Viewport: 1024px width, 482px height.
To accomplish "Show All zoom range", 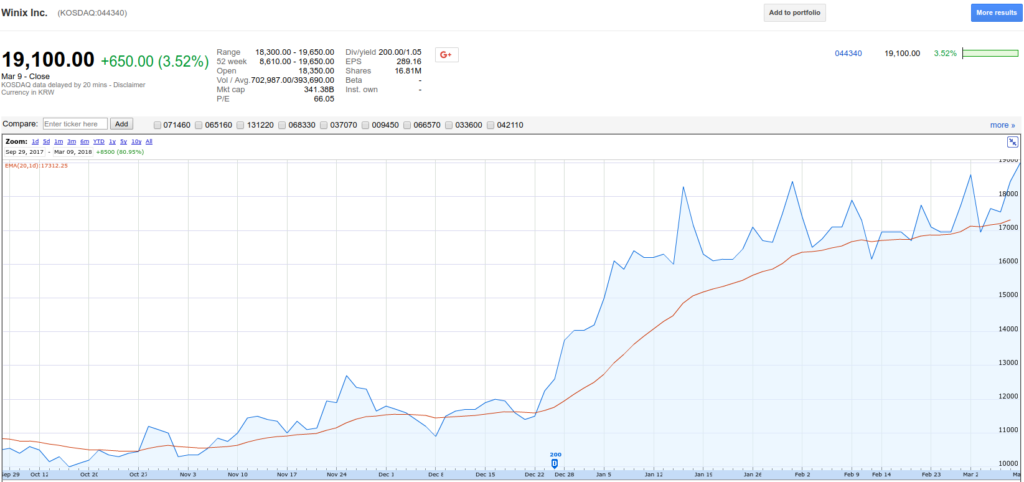I will 149,142.
